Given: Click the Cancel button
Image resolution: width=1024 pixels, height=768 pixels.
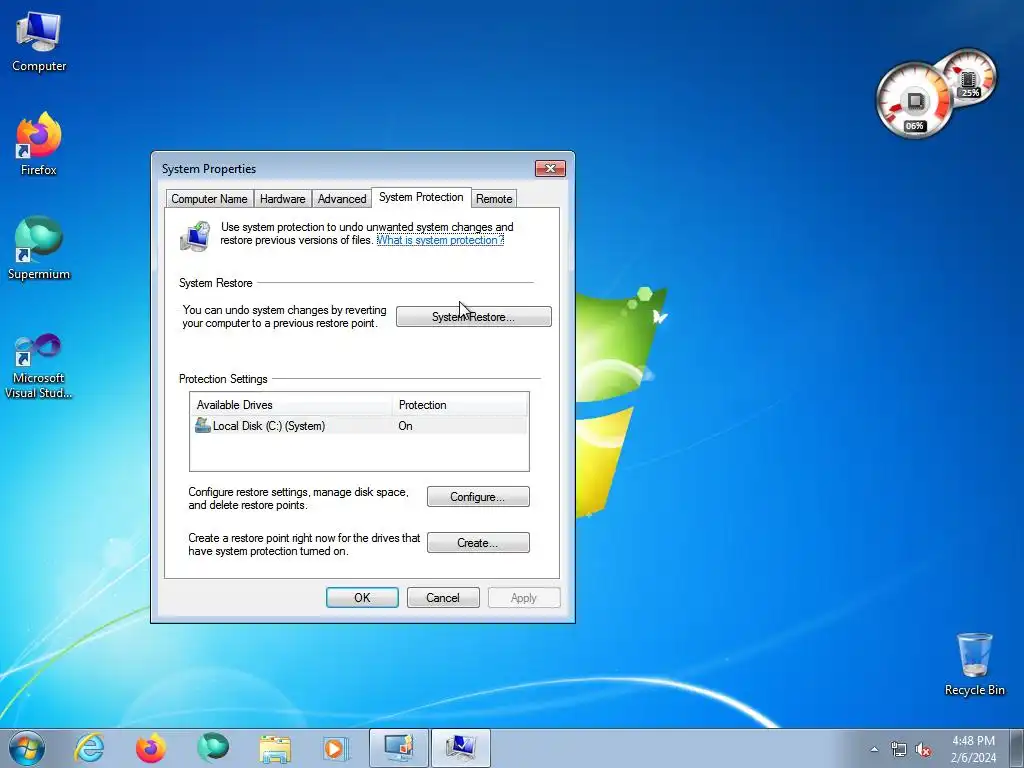Looking at the screenshot, I should tap(443, 598).
